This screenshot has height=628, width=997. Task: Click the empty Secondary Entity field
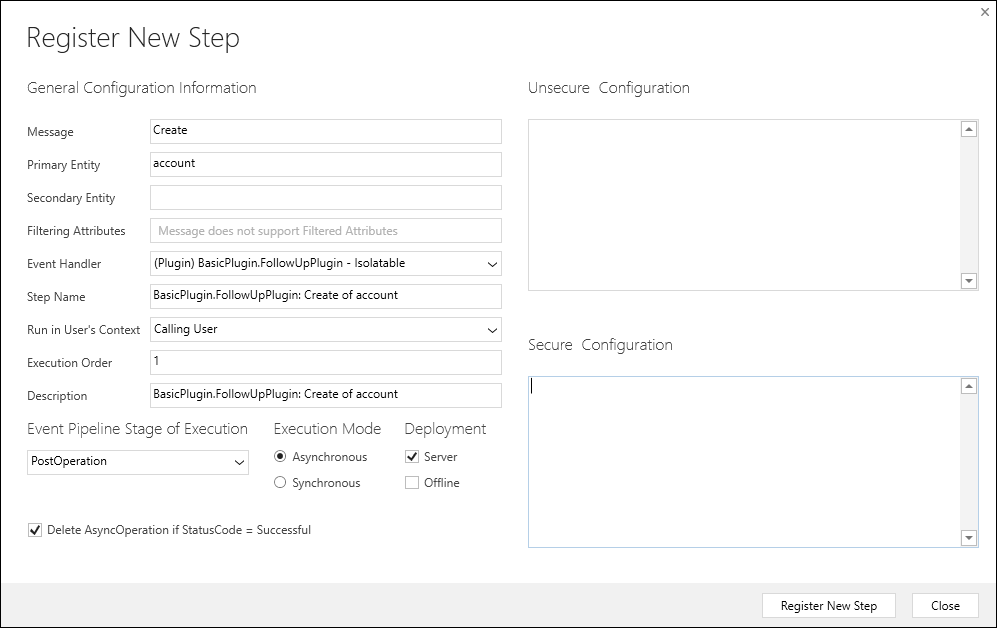point(325,197)
